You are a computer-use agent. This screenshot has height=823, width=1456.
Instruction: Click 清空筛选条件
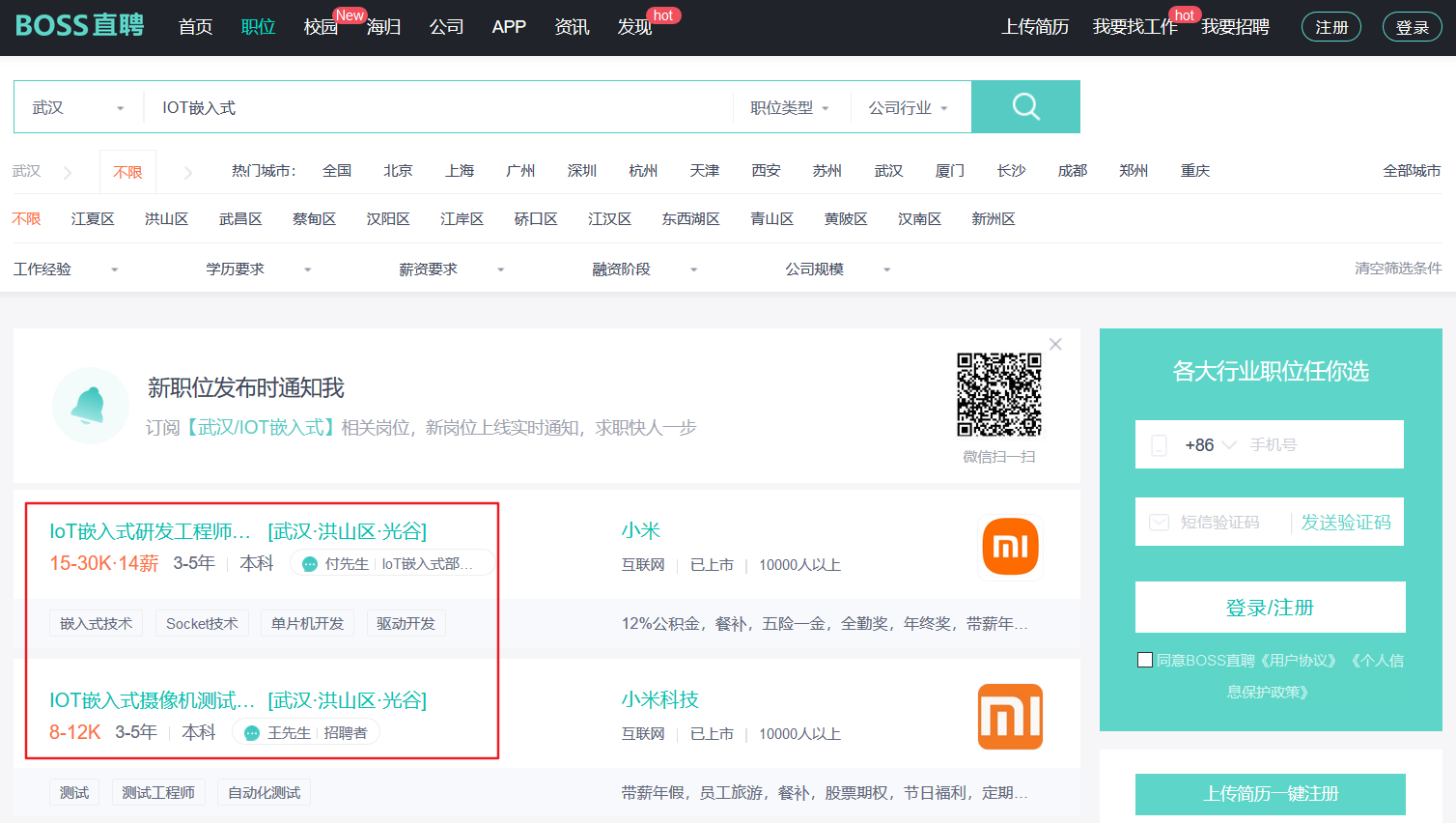click(1398, 269)
